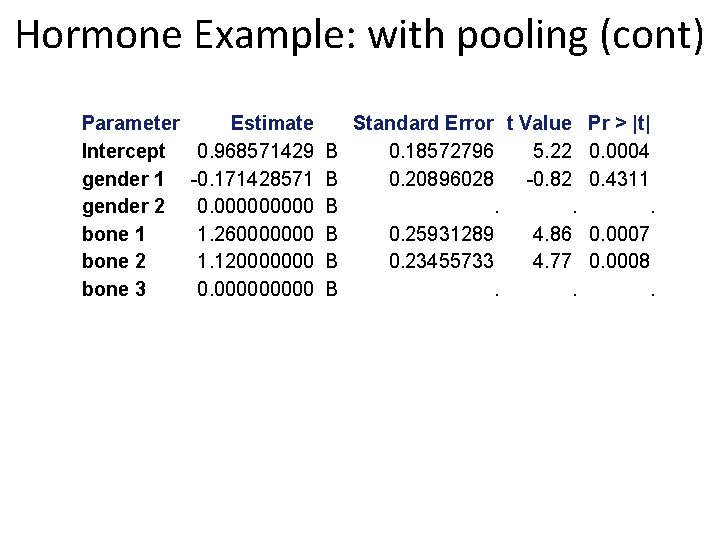Select the gender 1 row label

pos(123,179)
